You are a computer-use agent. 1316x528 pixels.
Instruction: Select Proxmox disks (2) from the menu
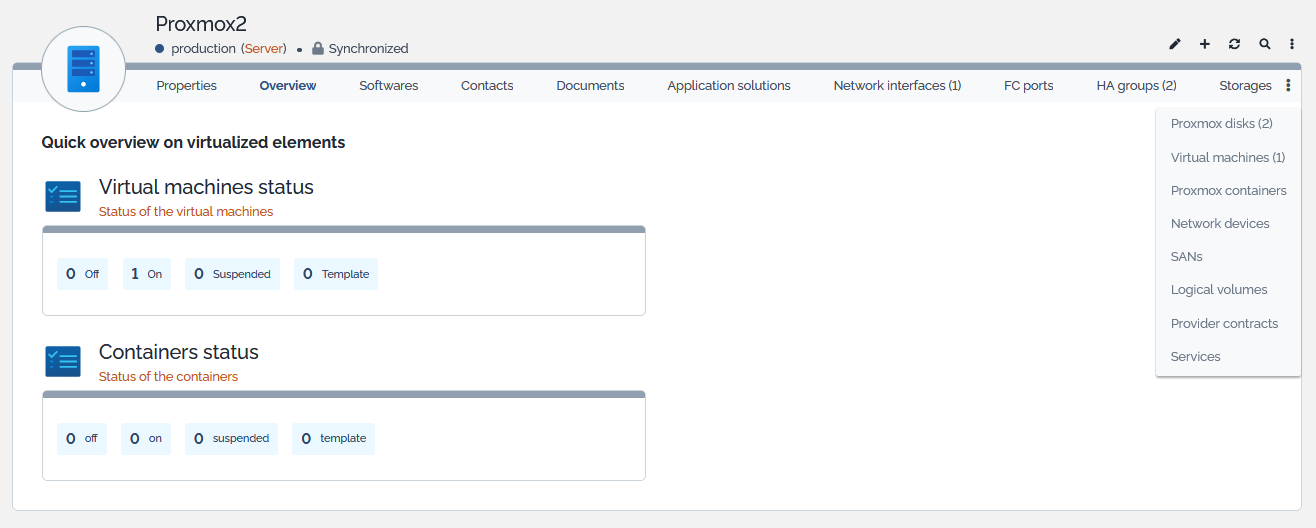coord(1221,124)
